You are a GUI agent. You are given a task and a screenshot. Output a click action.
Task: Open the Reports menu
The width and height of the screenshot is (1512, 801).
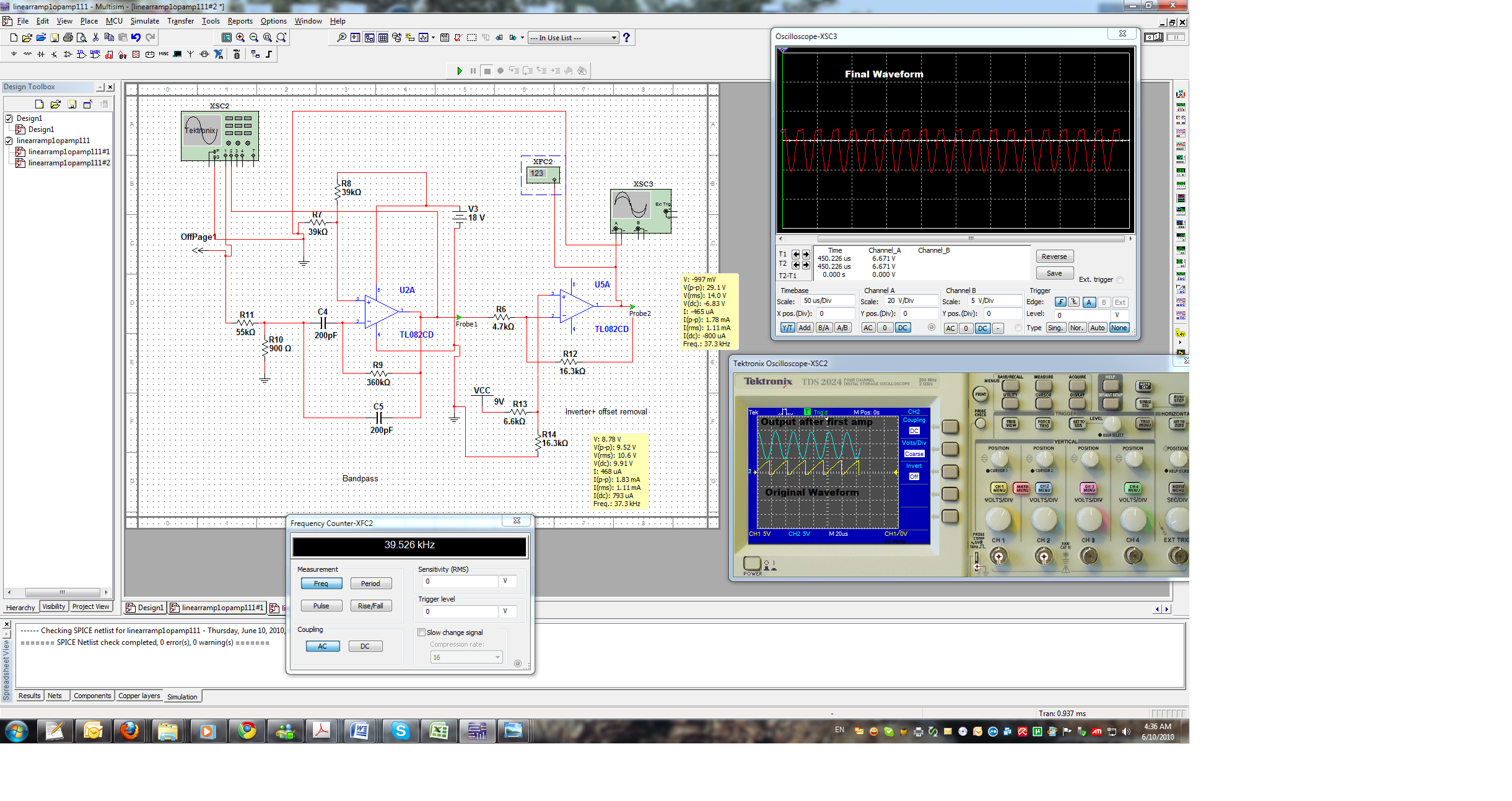[x=240, y=21]
